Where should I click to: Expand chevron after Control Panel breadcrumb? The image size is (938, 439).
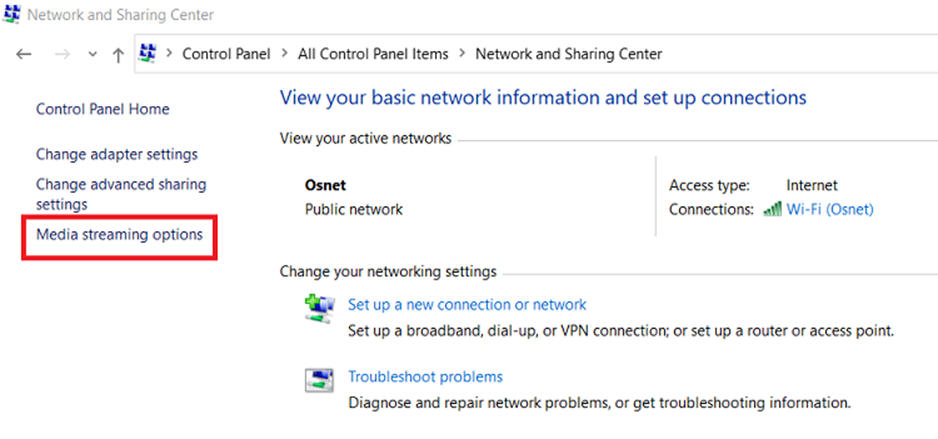click(x=285, y=54)
